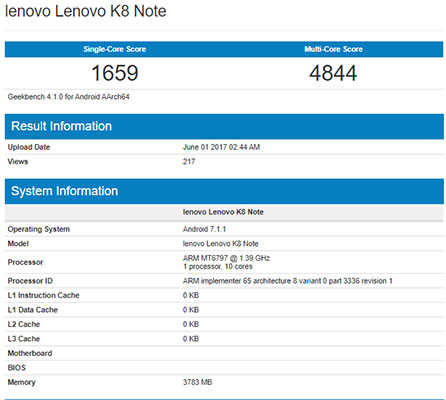Image resolution: width=446 pixels, height=400 pixels.
Task: Select the Single-Core Score header
Action: coord(115,49)
